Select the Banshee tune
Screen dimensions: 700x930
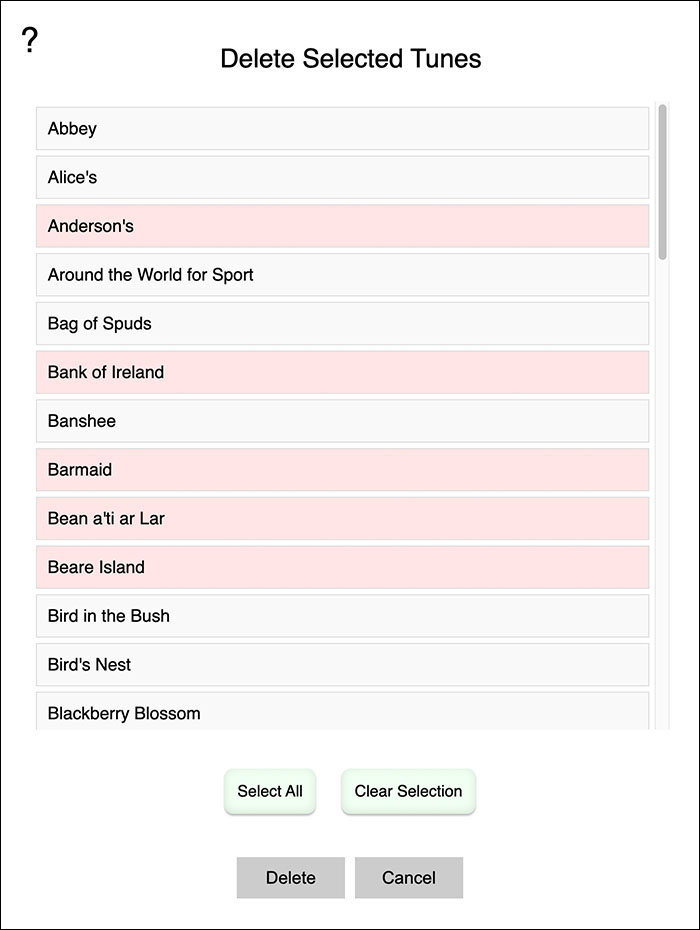click(x=342, y=421)
